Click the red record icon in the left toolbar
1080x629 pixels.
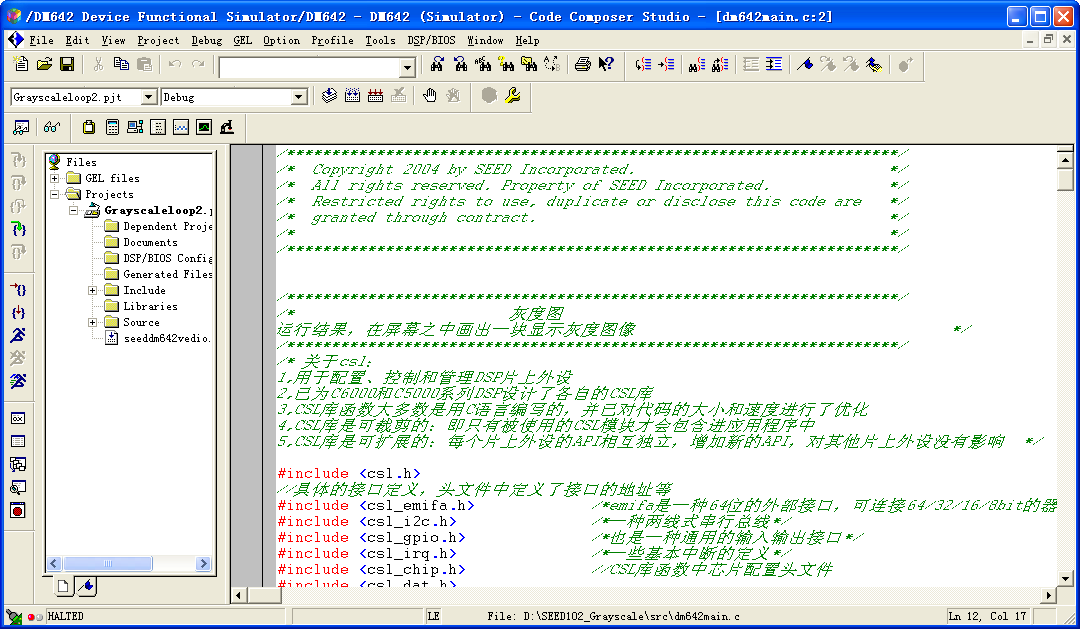click(x=18, y=510)
